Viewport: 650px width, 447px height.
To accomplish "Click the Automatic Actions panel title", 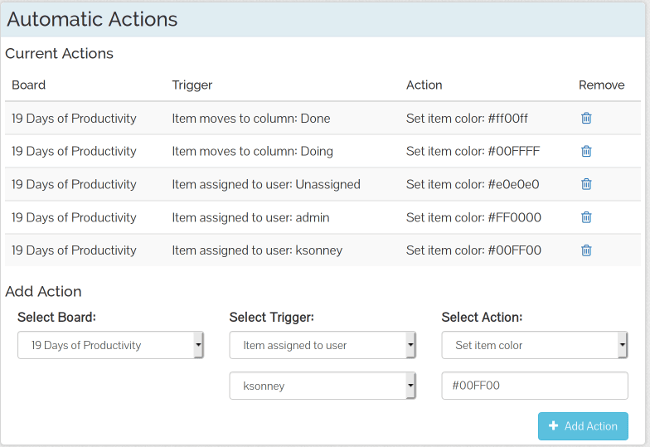I will pyautogui.click(x=92, y=20).
